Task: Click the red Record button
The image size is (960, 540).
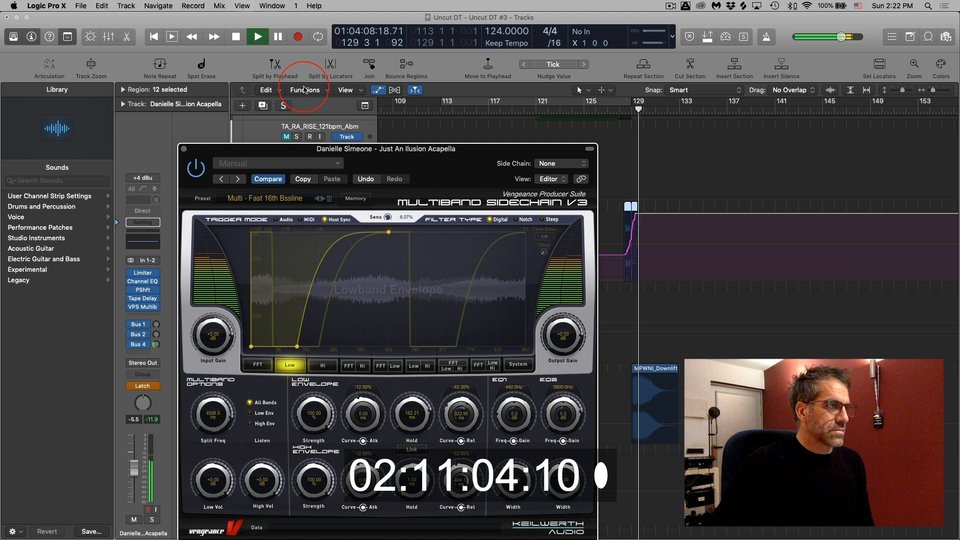Action: [298, 37]
